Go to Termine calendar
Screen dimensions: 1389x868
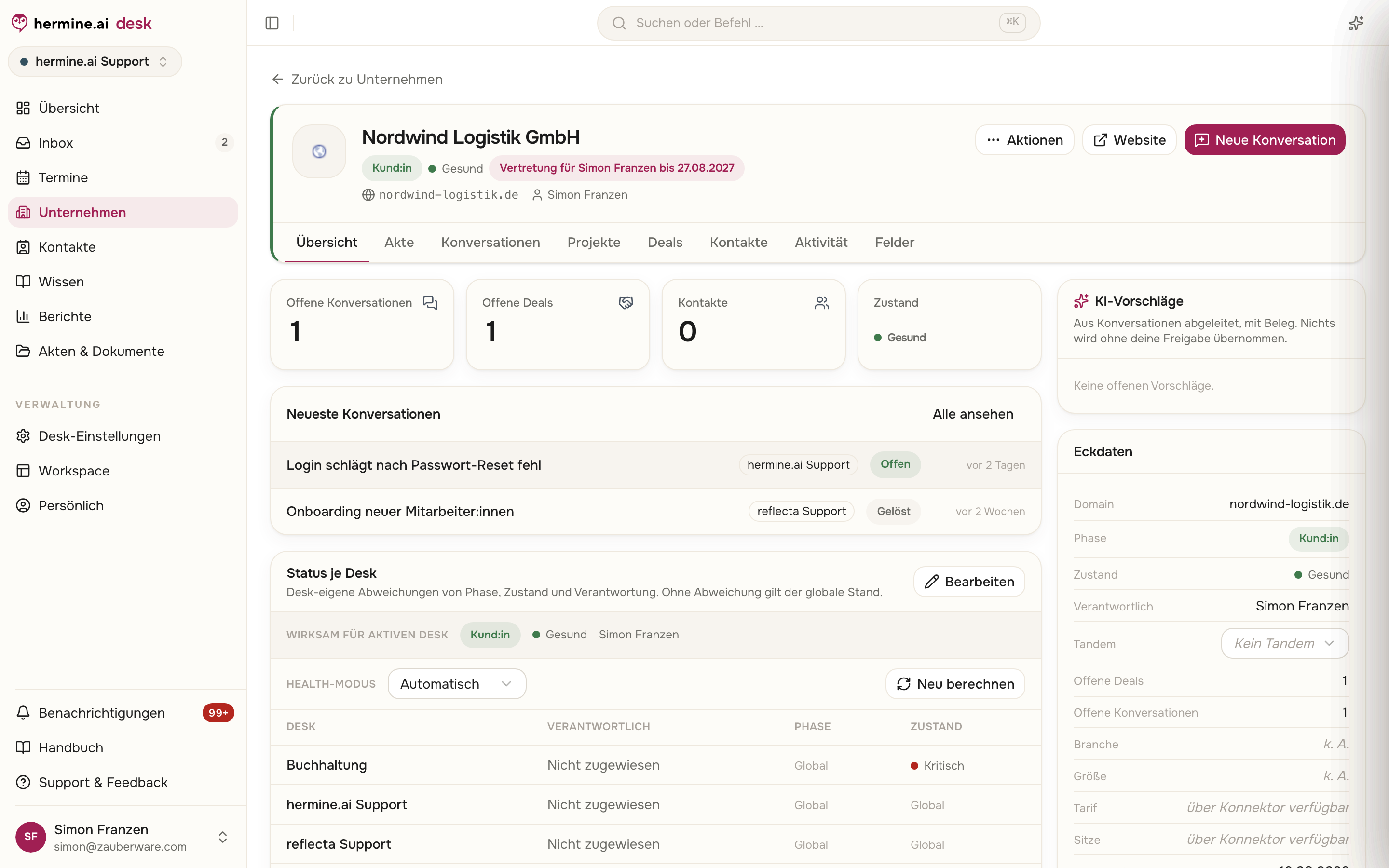[x=123, y=177]
